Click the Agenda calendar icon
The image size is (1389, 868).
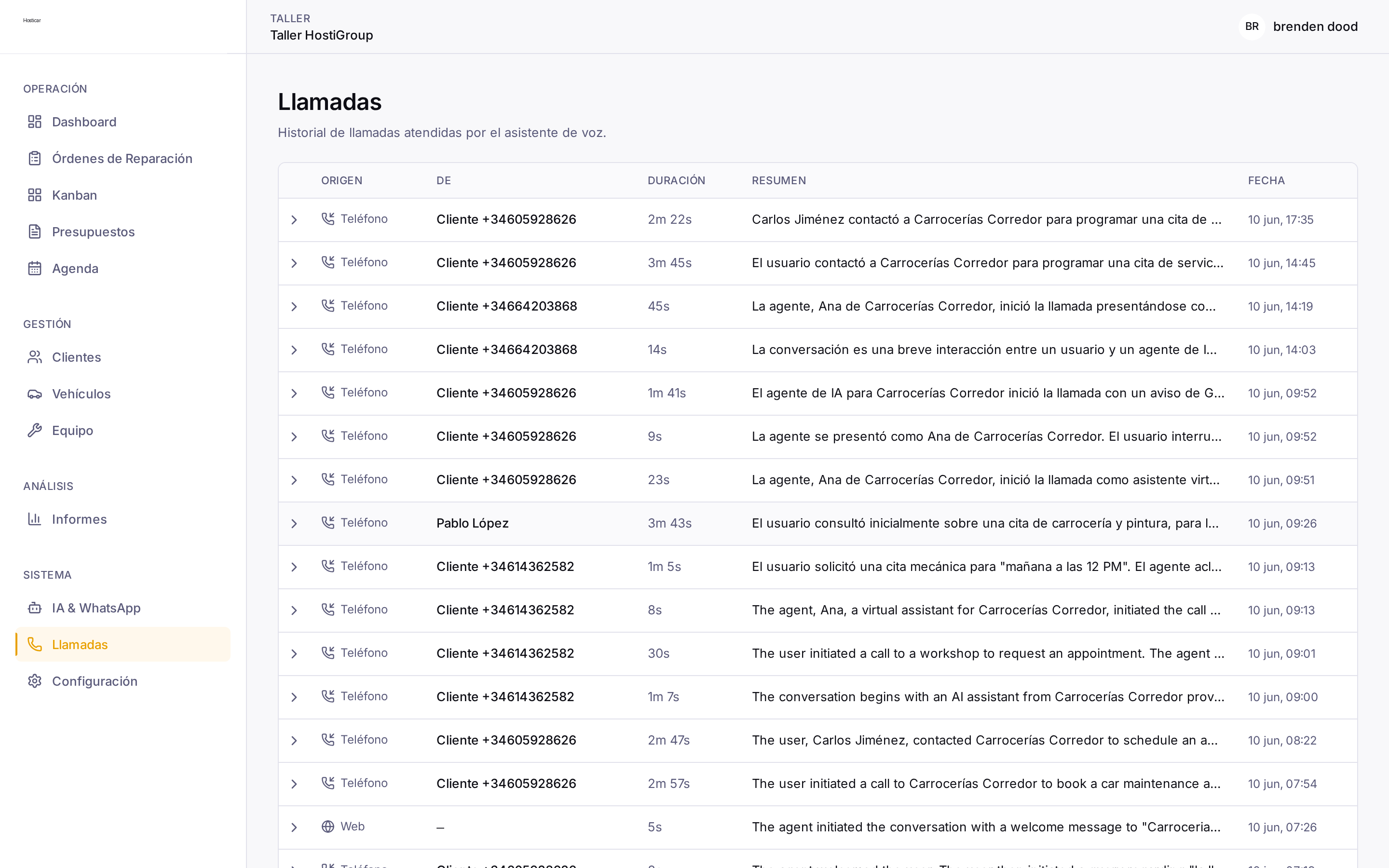click(x=34, y=269)
